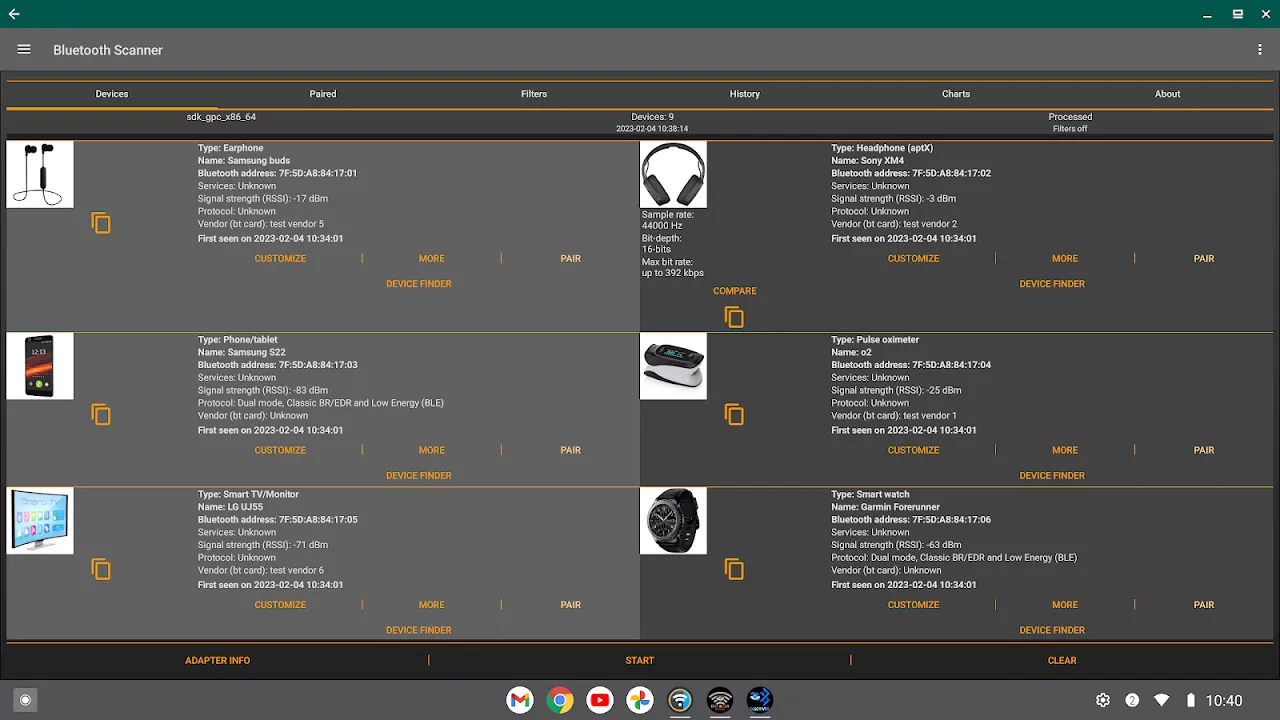
Task: Open YouTube from the taskbar
Action: [600, 700]
